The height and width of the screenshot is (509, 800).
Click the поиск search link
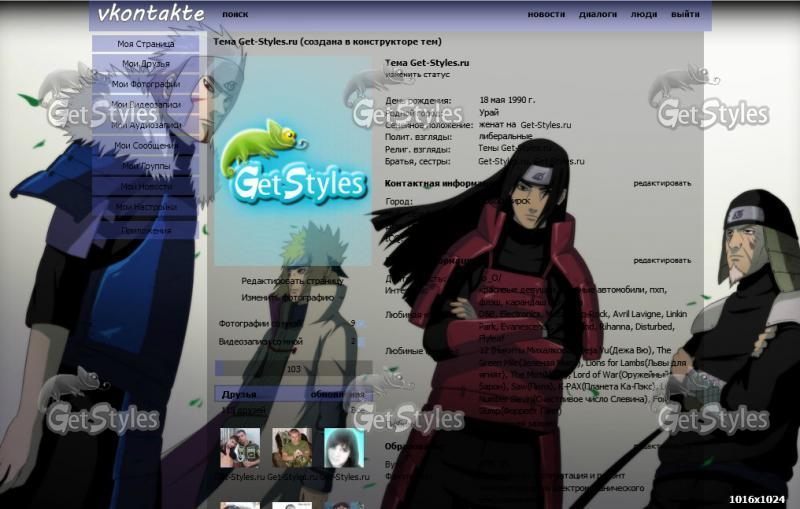(x=235, y=15)
